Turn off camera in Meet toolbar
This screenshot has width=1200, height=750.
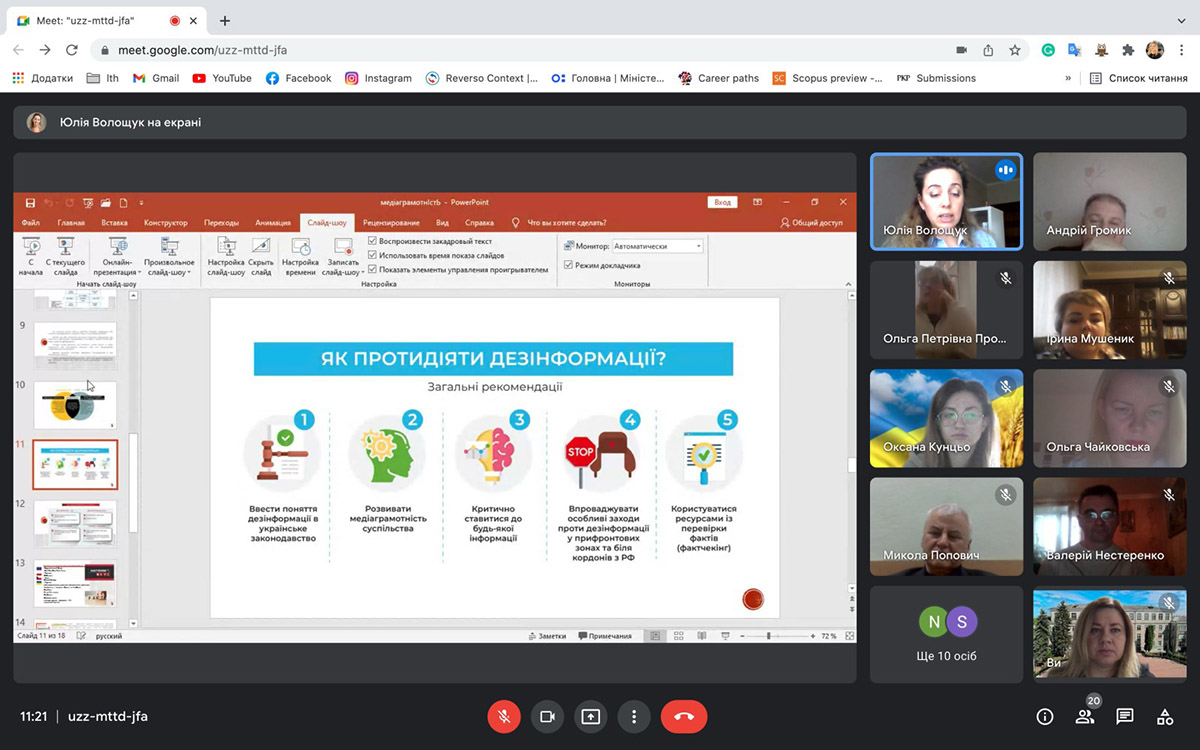547,716
